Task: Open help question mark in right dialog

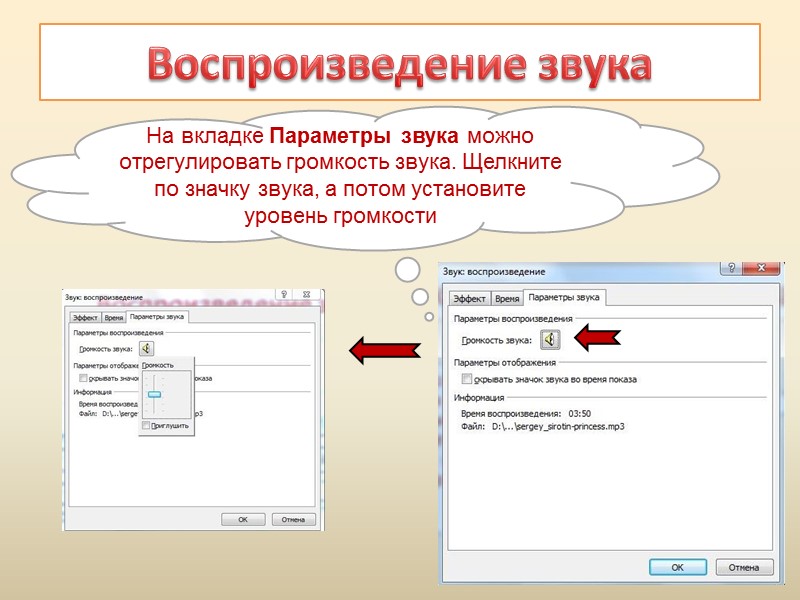Action: 731,268
